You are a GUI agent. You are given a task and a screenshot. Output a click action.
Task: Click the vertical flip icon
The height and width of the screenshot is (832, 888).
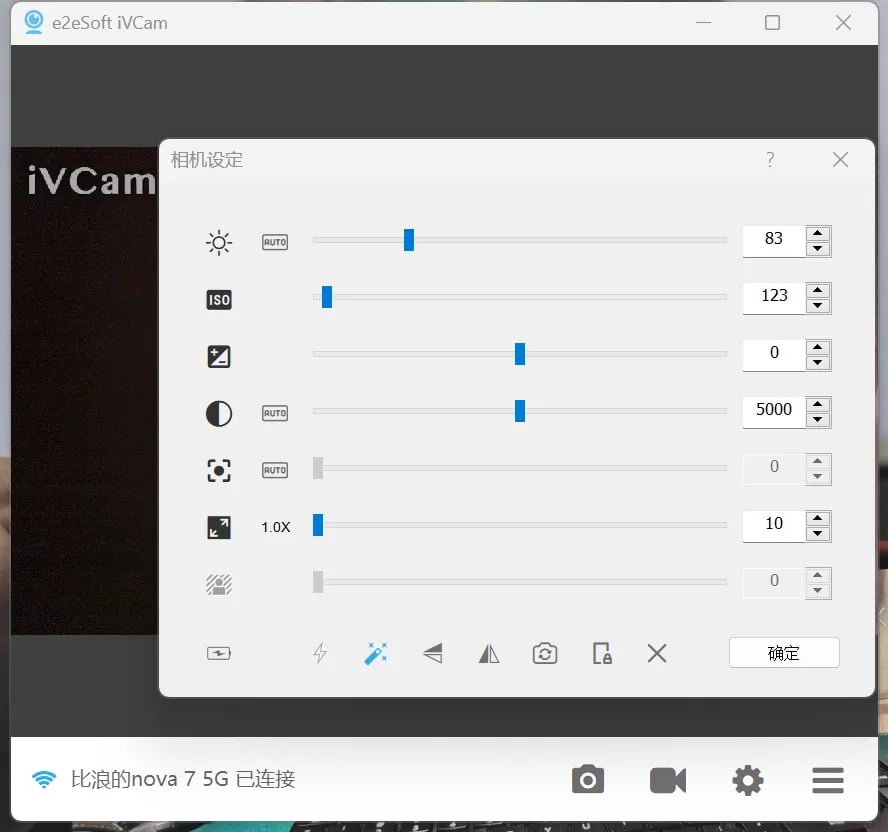(x=433, y=653)
